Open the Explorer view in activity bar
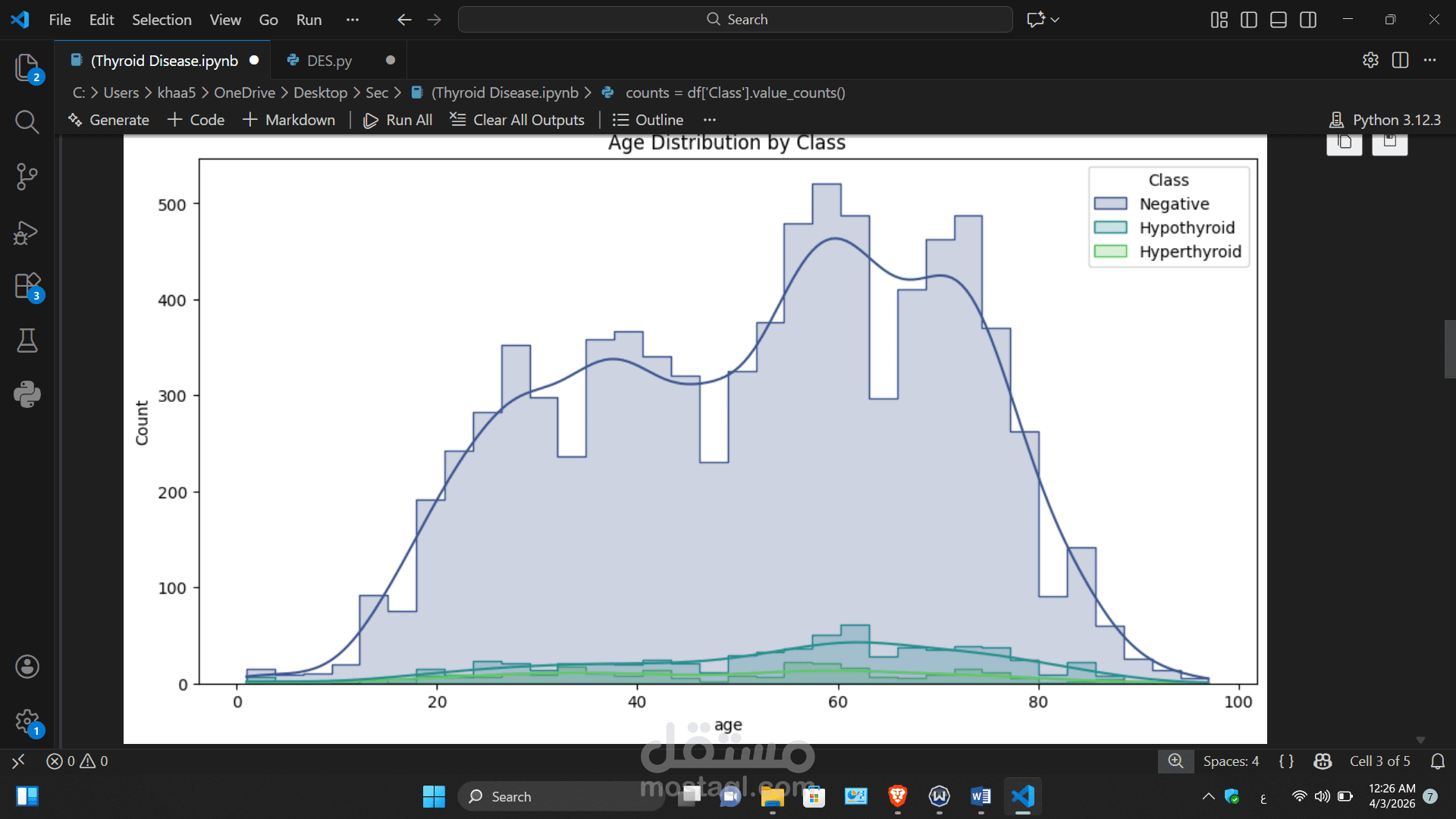This screenshot has width=1456, height=819. (27, 67)
